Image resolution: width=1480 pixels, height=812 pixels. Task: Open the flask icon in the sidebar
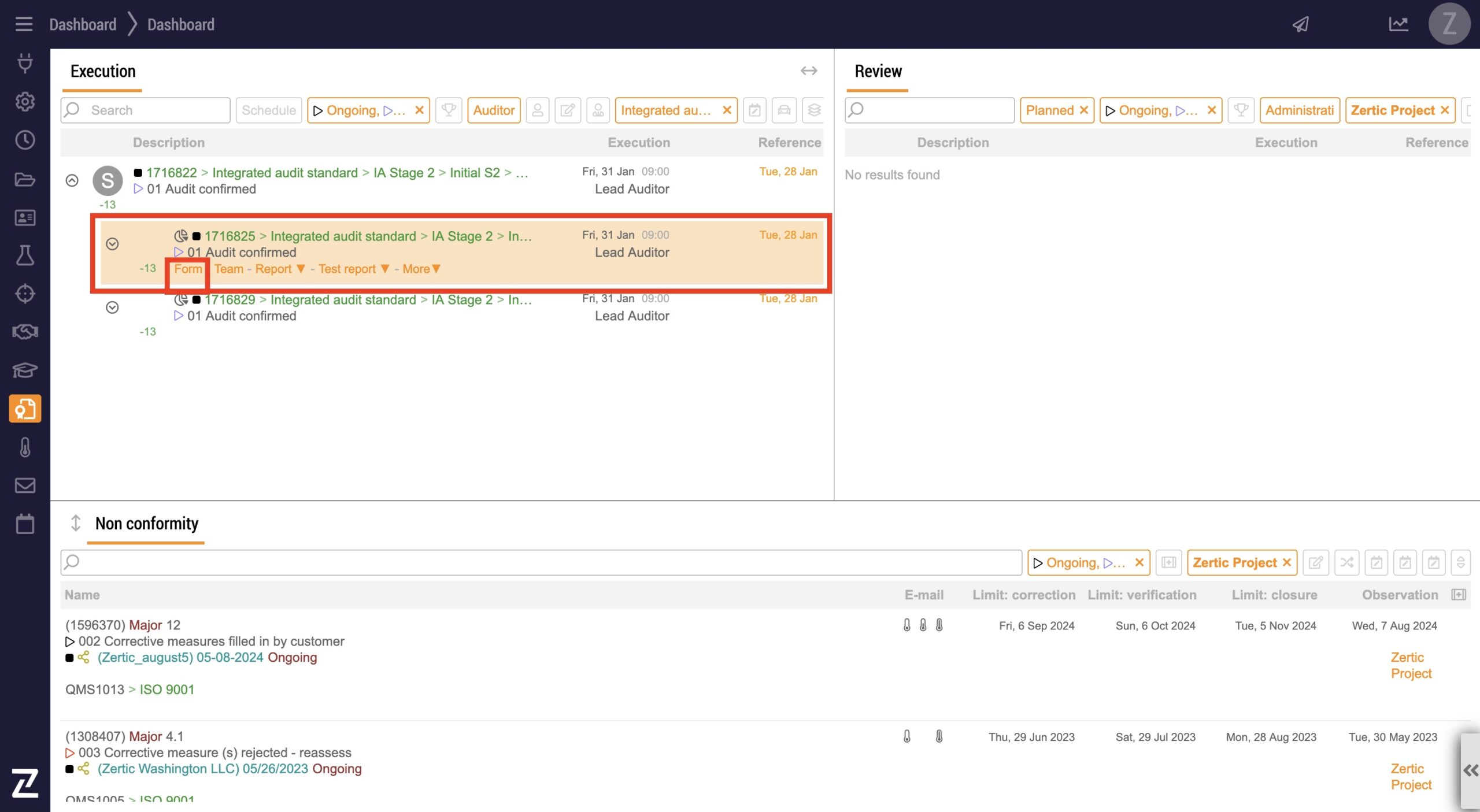[25, 255]
